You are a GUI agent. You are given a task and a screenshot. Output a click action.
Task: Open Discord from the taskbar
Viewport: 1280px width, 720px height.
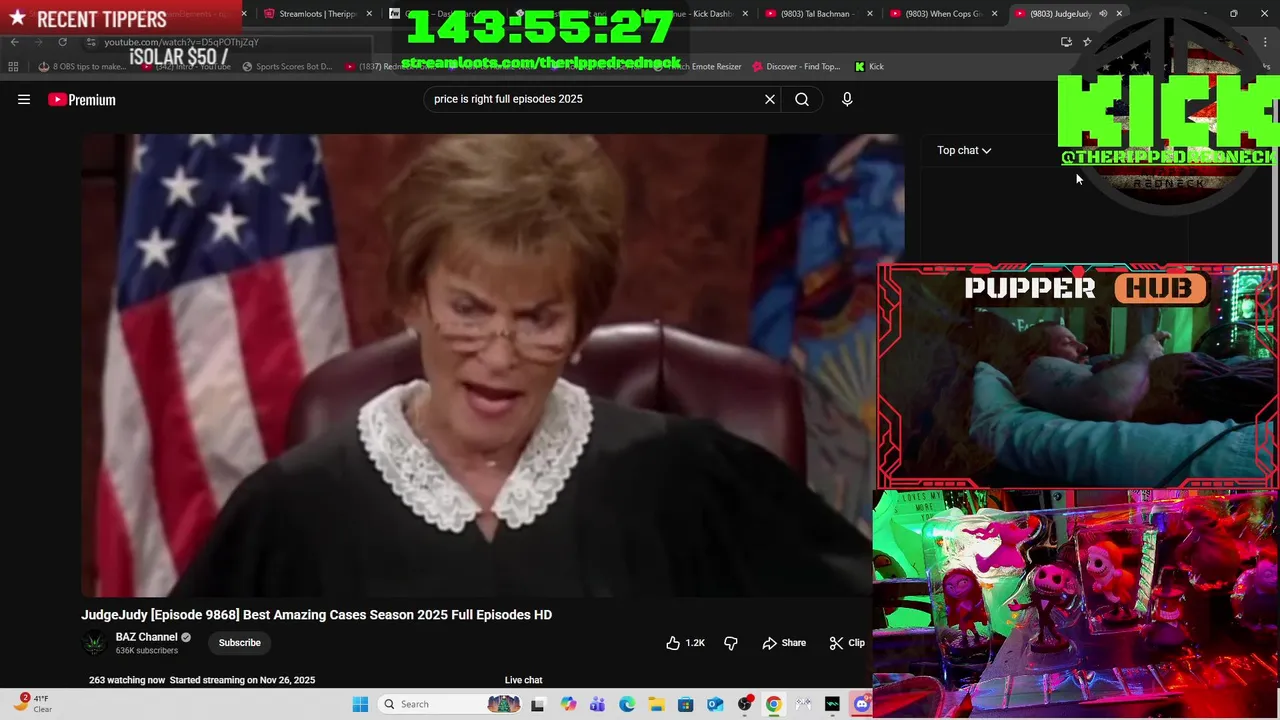click(x=861, y=704)
